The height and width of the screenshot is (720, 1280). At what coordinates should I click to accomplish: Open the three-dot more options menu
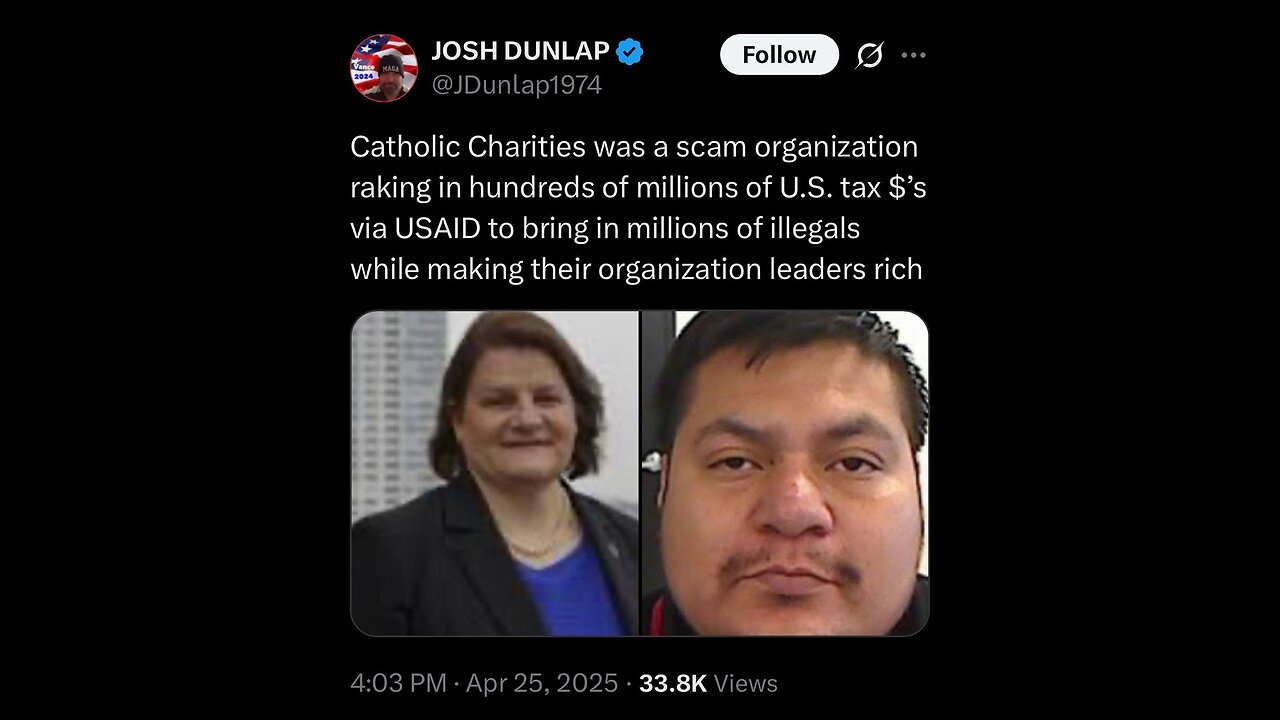click(914, 56)
